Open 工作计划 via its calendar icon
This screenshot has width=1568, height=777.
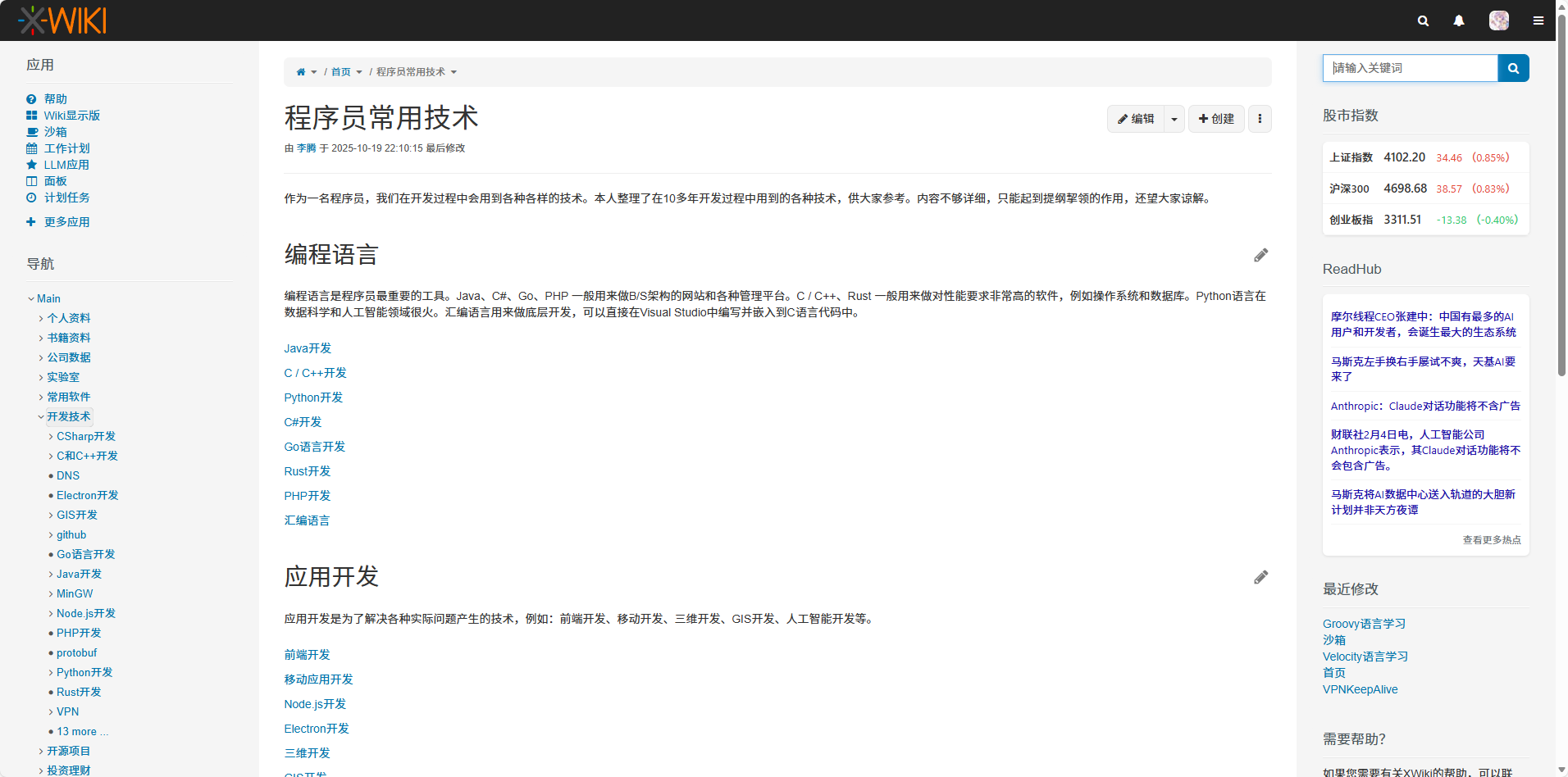tap(31, 148)
